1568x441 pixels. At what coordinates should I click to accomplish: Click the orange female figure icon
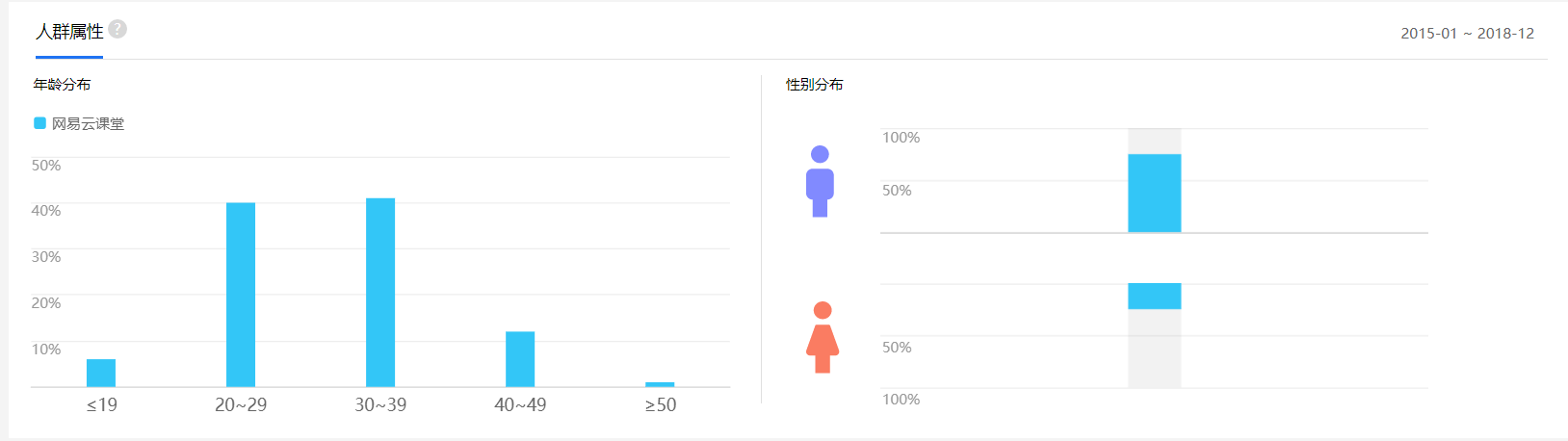(823, 337)
